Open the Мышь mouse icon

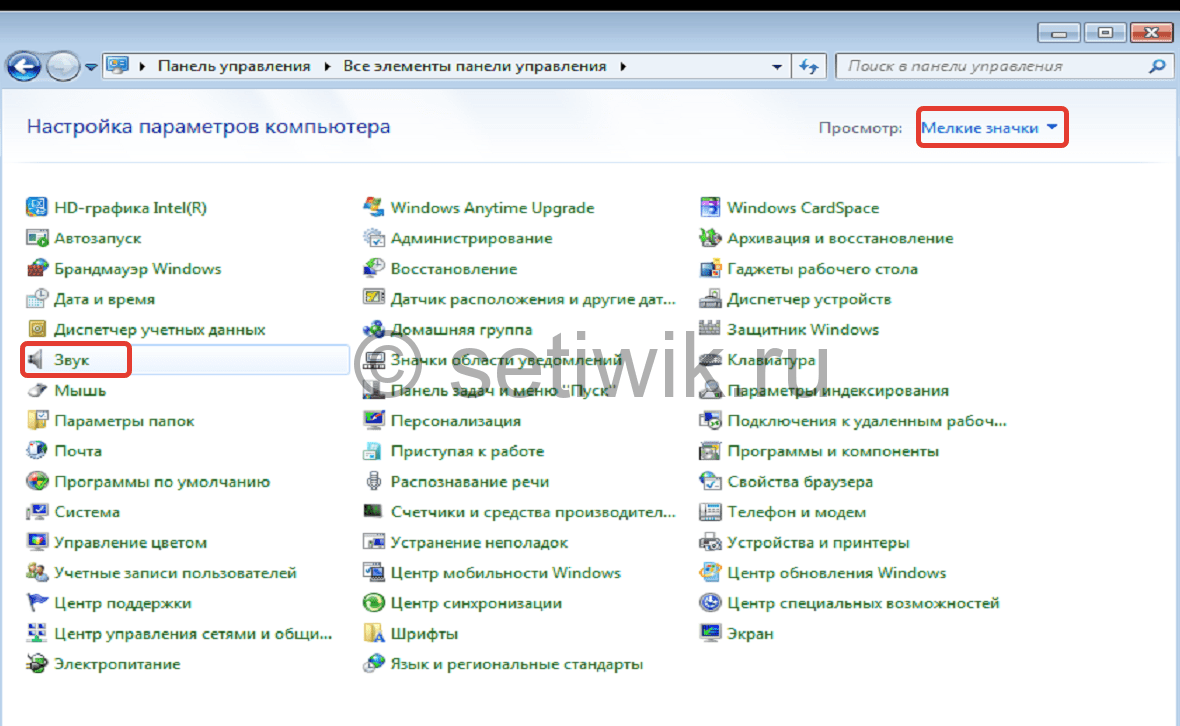pyautogui.click(x=36, y=390)
